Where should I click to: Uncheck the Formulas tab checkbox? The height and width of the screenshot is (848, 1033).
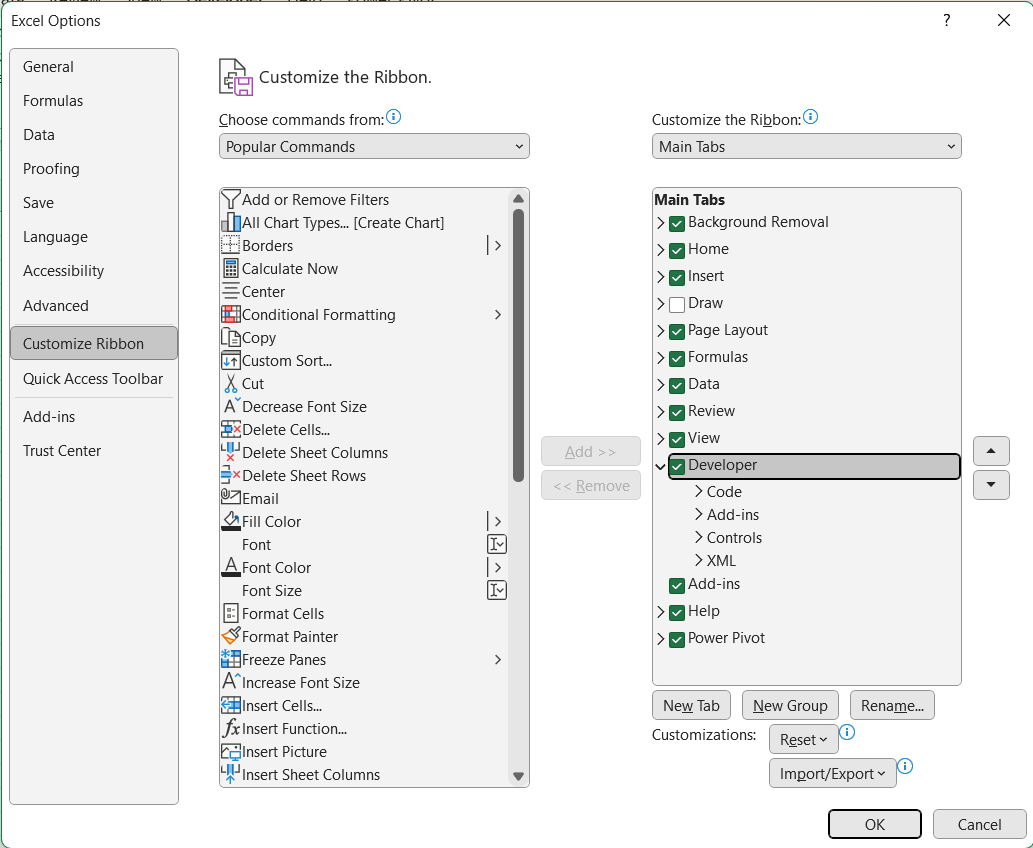click(x=677, y=358)
